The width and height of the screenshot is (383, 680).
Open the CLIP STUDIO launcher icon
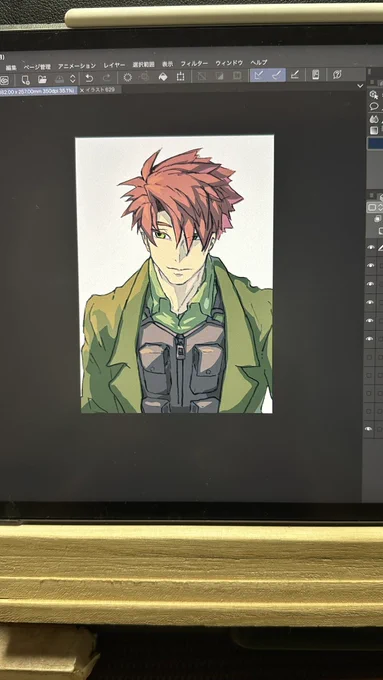click(4, 80)
